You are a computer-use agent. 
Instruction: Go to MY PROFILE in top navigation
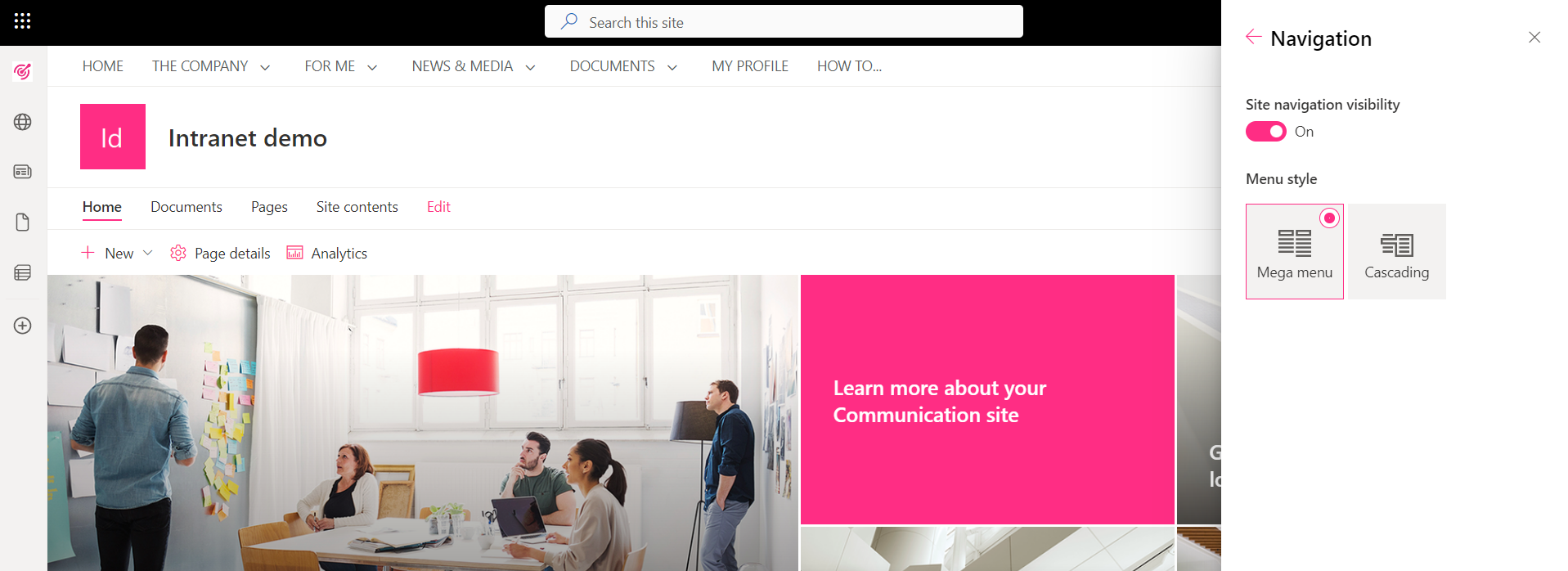click(750, 66)
